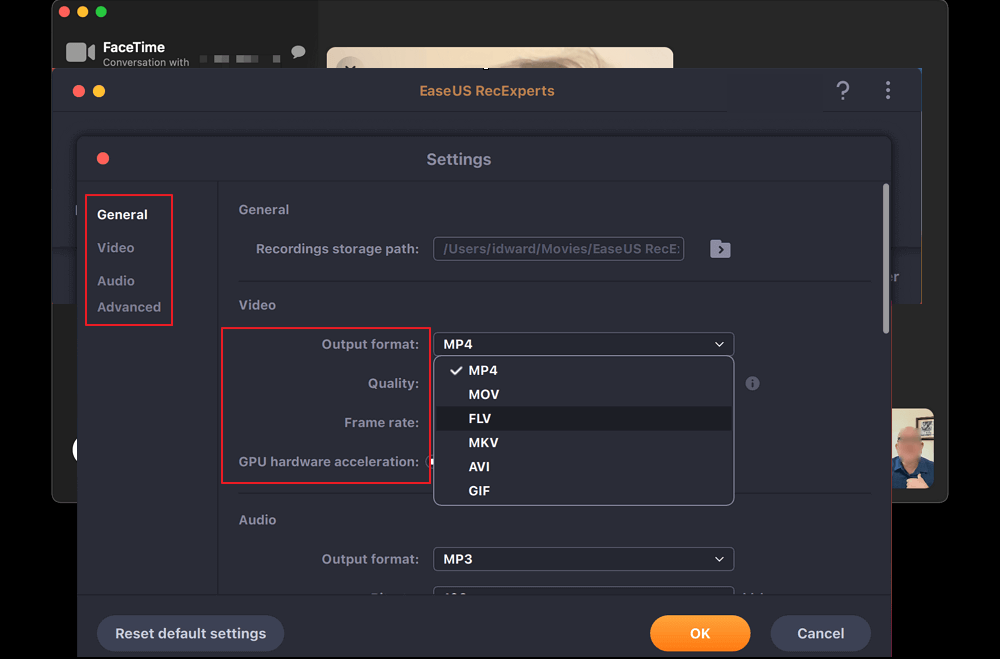
Task: Open the EaseUS RecExperts help question mark
Action: click(842, 91)
